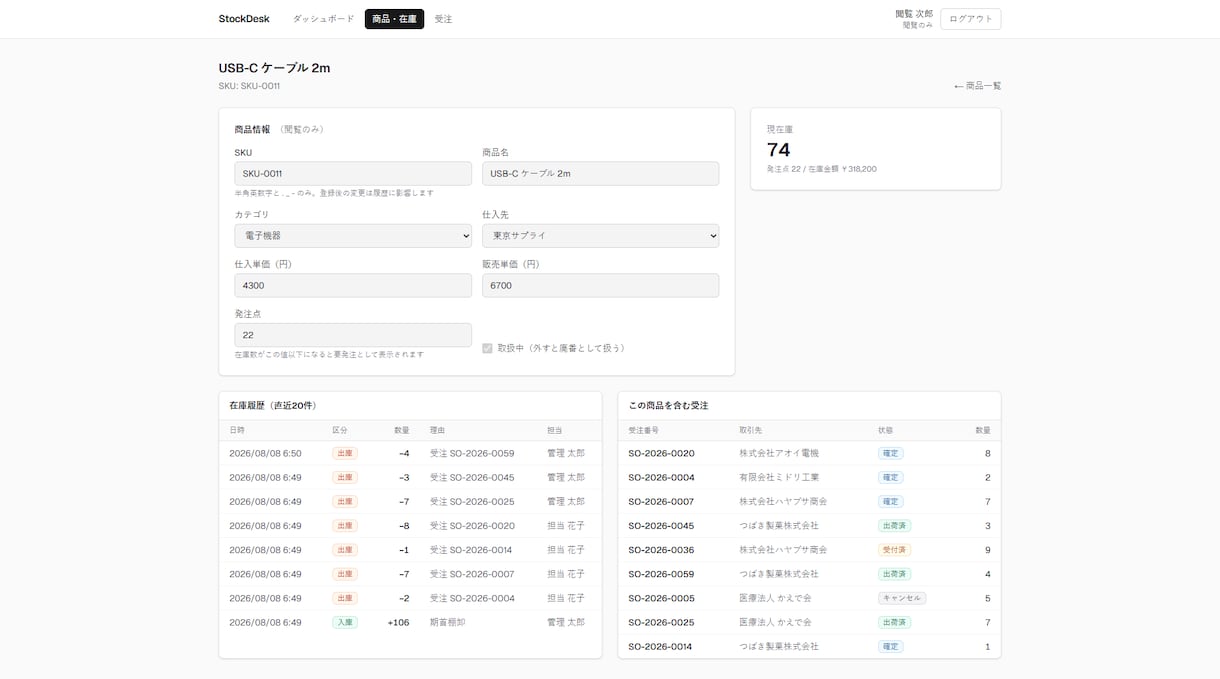Select the 販売単価(円) field
This screenshot has height=679, width=1220.
coord(600,286)
